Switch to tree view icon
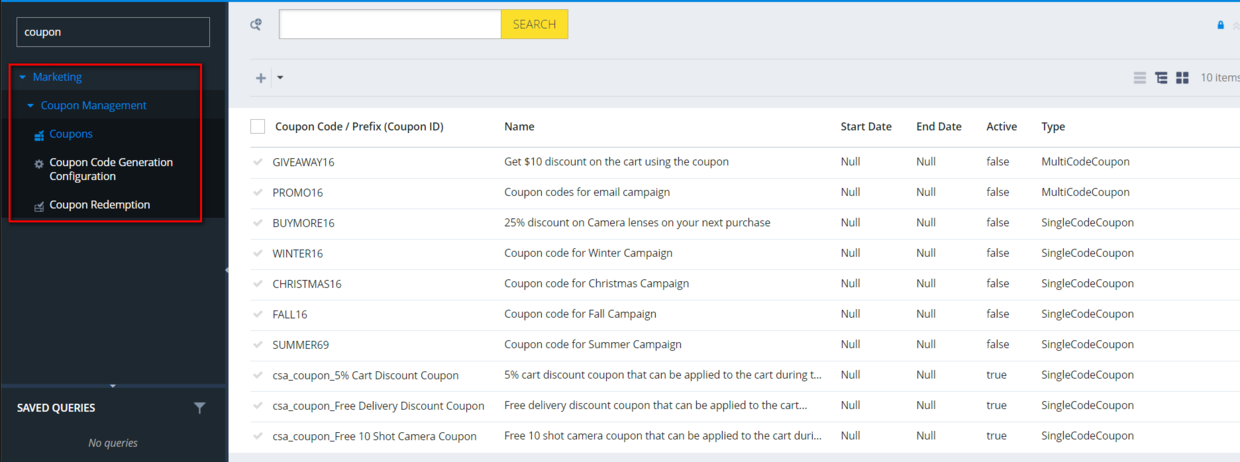 [1161, 78]
